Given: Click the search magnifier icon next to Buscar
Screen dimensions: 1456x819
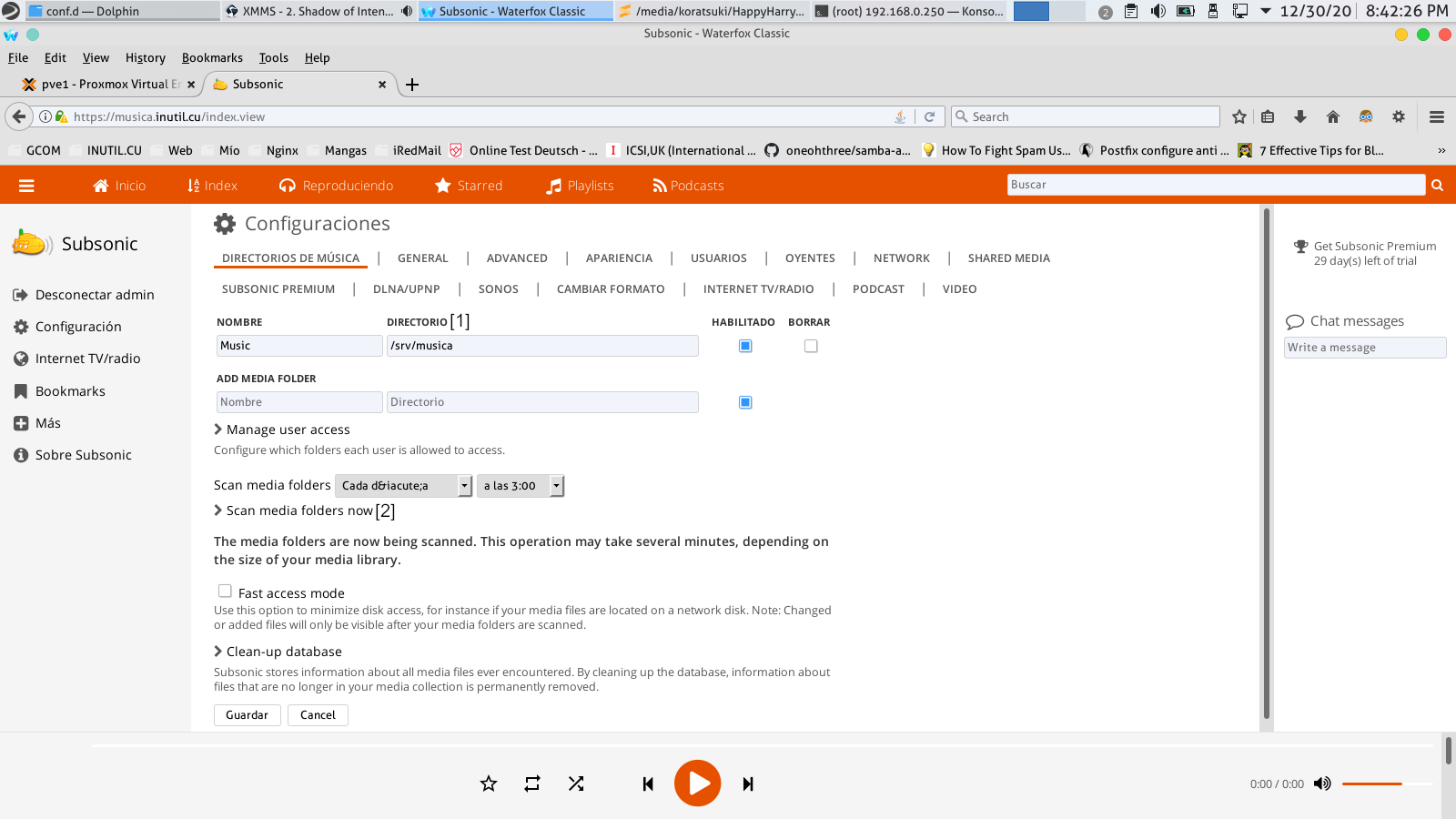Looking at the screenshot, I should (1438, 185).
